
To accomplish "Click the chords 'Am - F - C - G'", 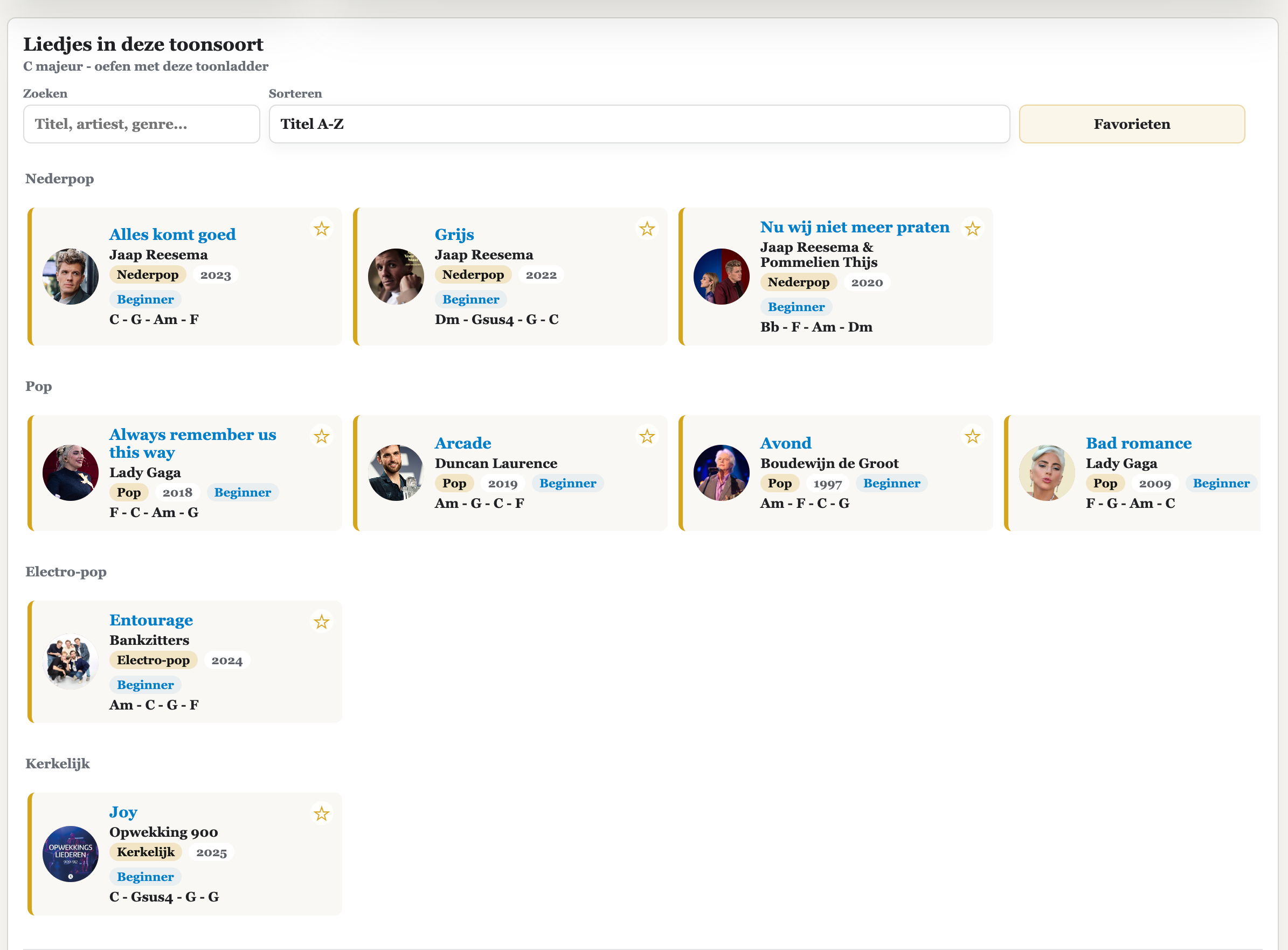I will 805,504.
